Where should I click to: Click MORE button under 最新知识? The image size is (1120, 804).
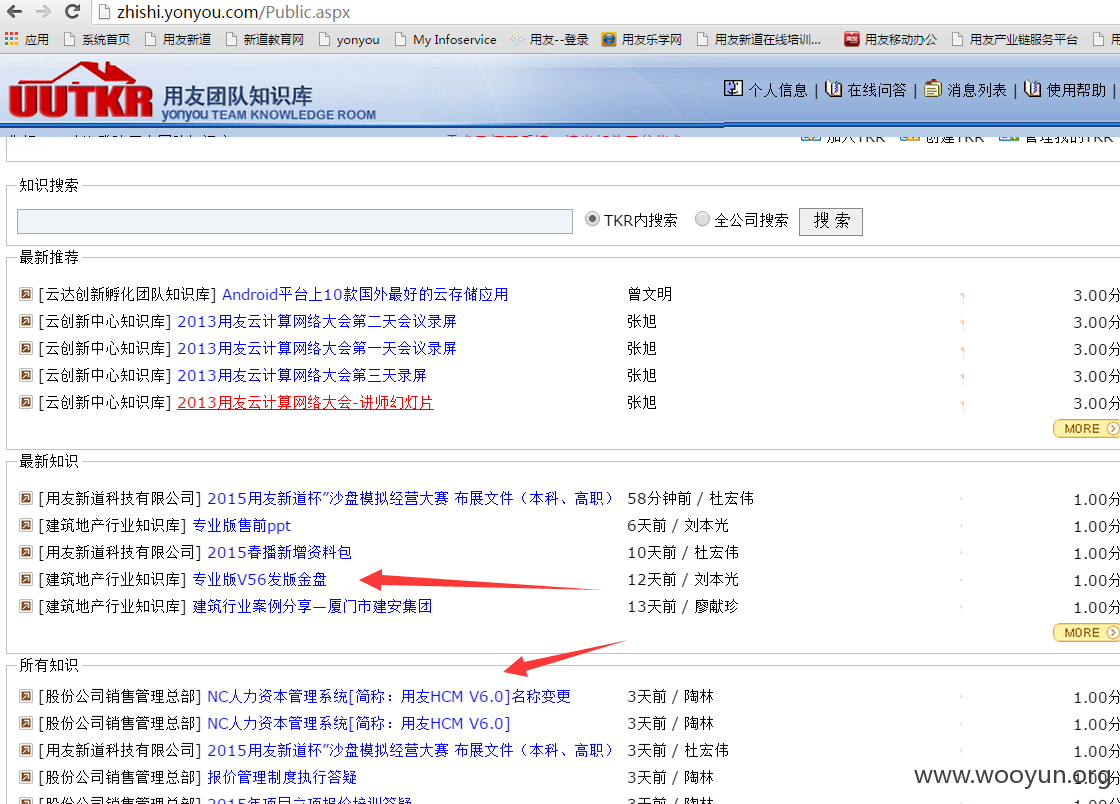pyautogui.click(x=1086, y=633)
